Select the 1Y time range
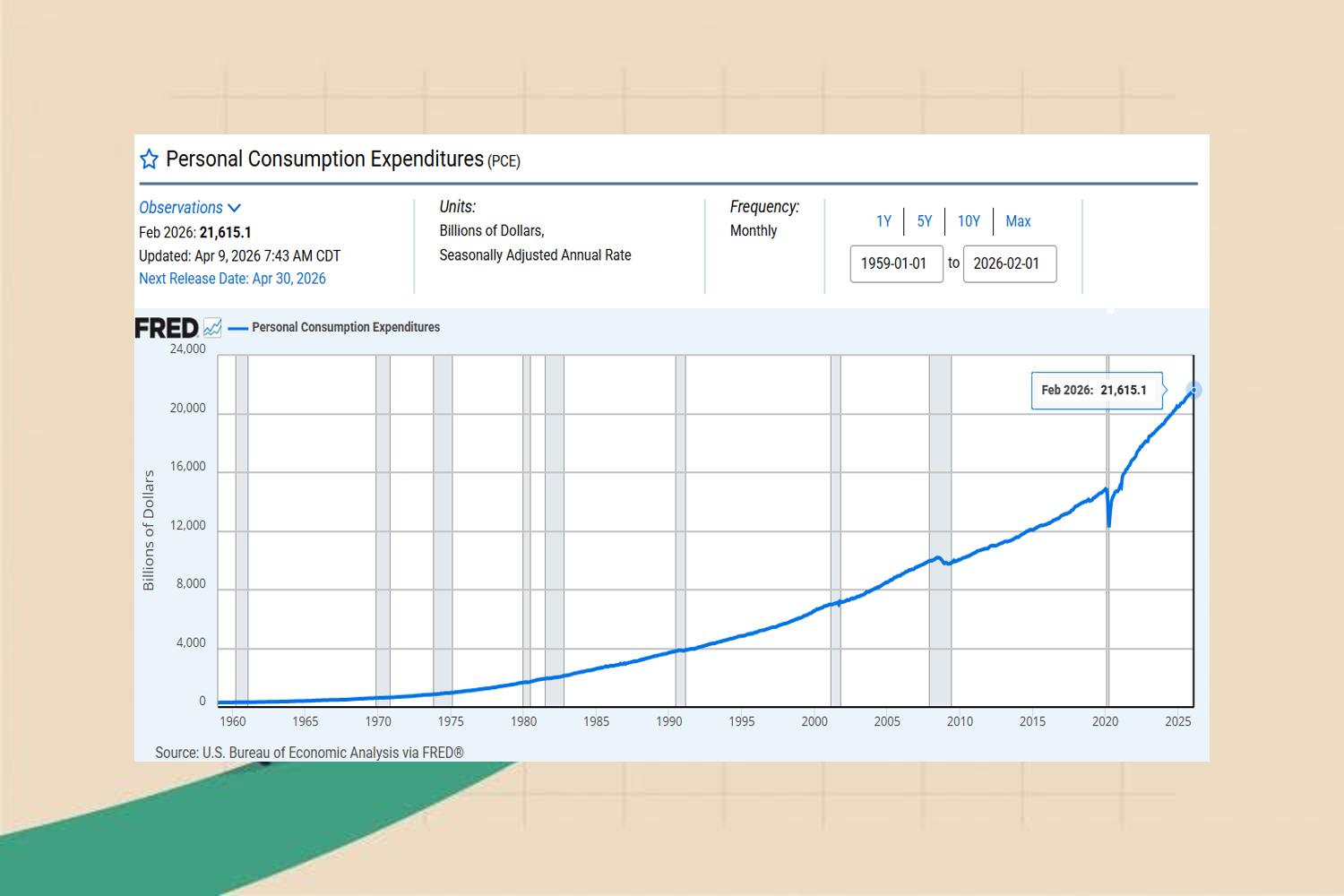 coord(883,221)
